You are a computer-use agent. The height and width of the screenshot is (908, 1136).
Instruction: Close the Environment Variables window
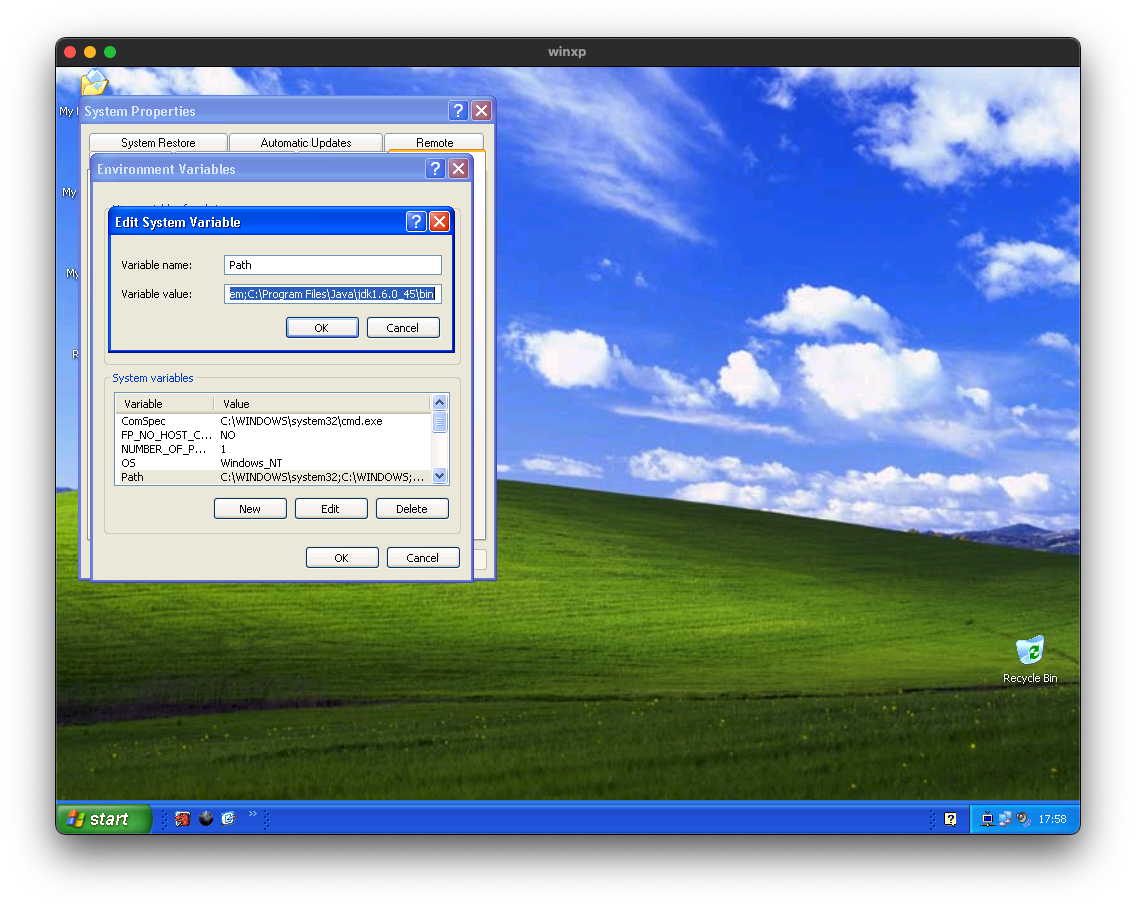tap(458, 169)
